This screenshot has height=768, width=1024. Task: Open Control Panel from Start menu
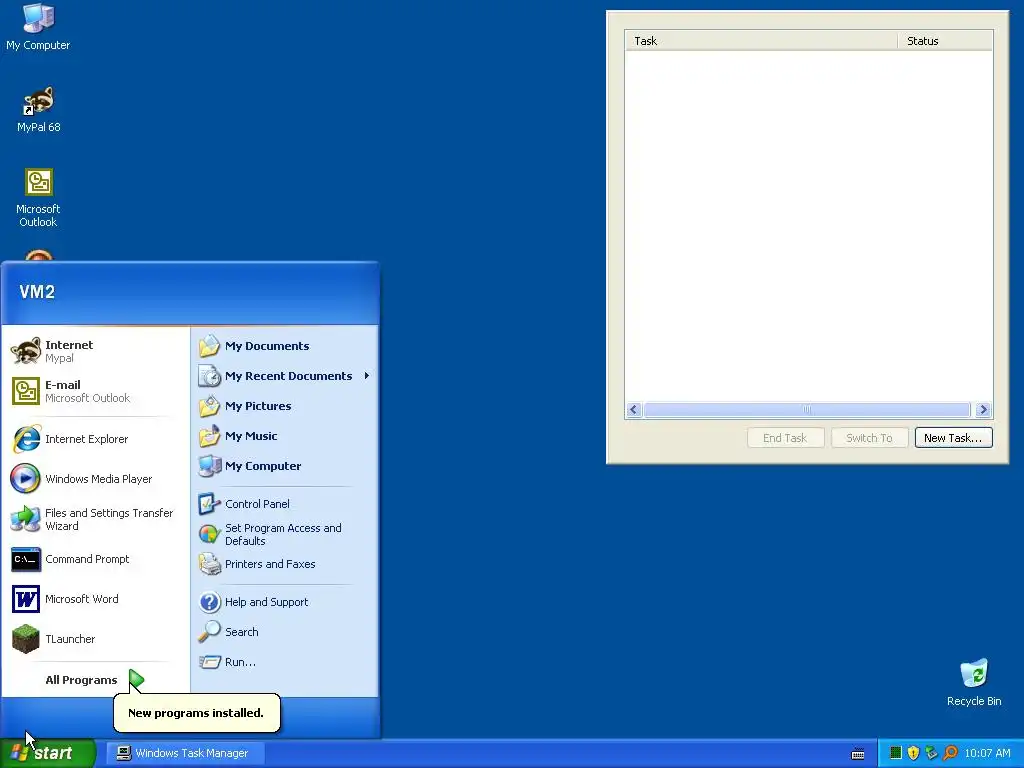[284, 504]
